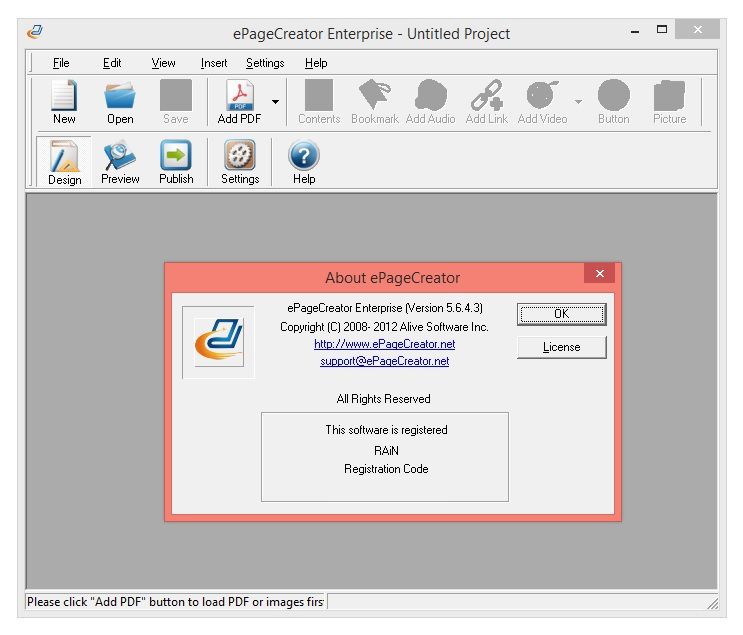This screenshot has width=743, height=635.
Task: Click the Picture toolbar icon
Action: [670, 102]
